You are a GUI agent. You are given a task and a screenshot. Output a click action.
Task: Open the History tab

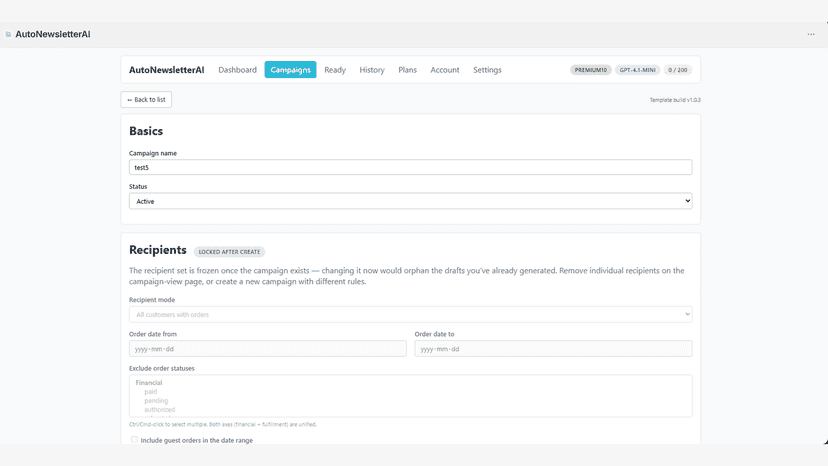[372, 70]
